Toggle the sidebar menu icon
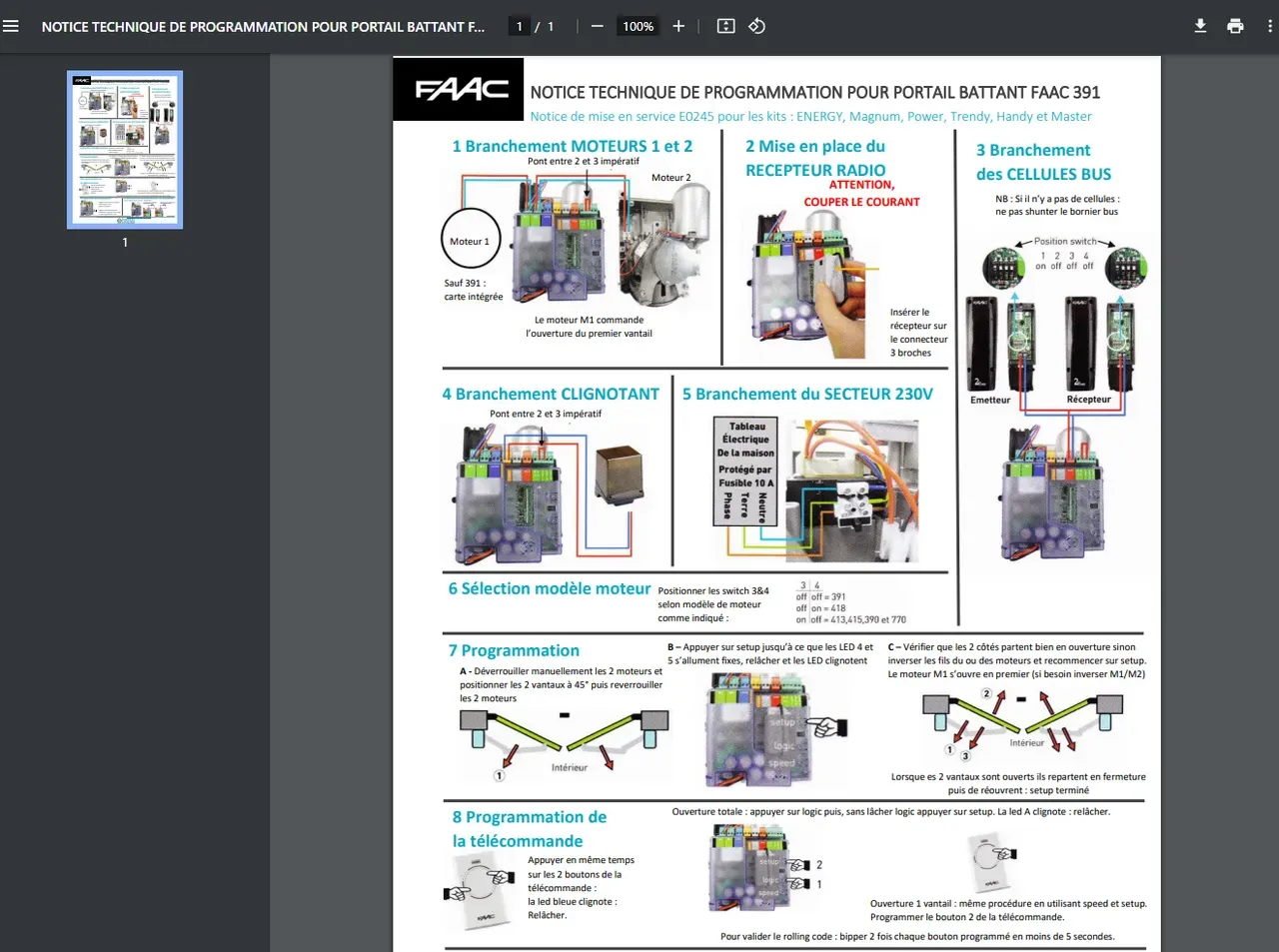This screenshot has height=952, width=1279. click(x=11, y=26)
